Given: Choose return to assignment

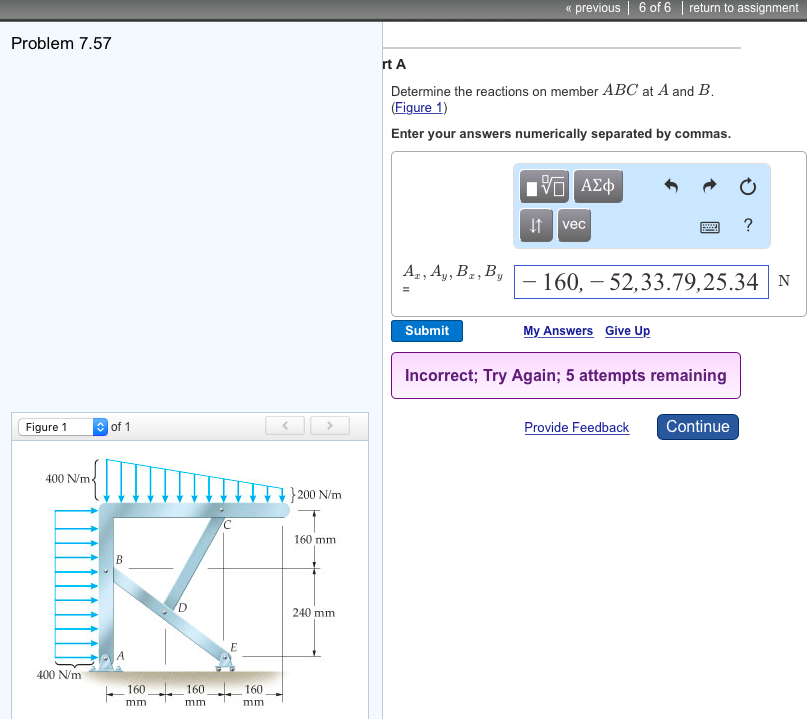Looking at the screenshot, I should coord(745,8).
